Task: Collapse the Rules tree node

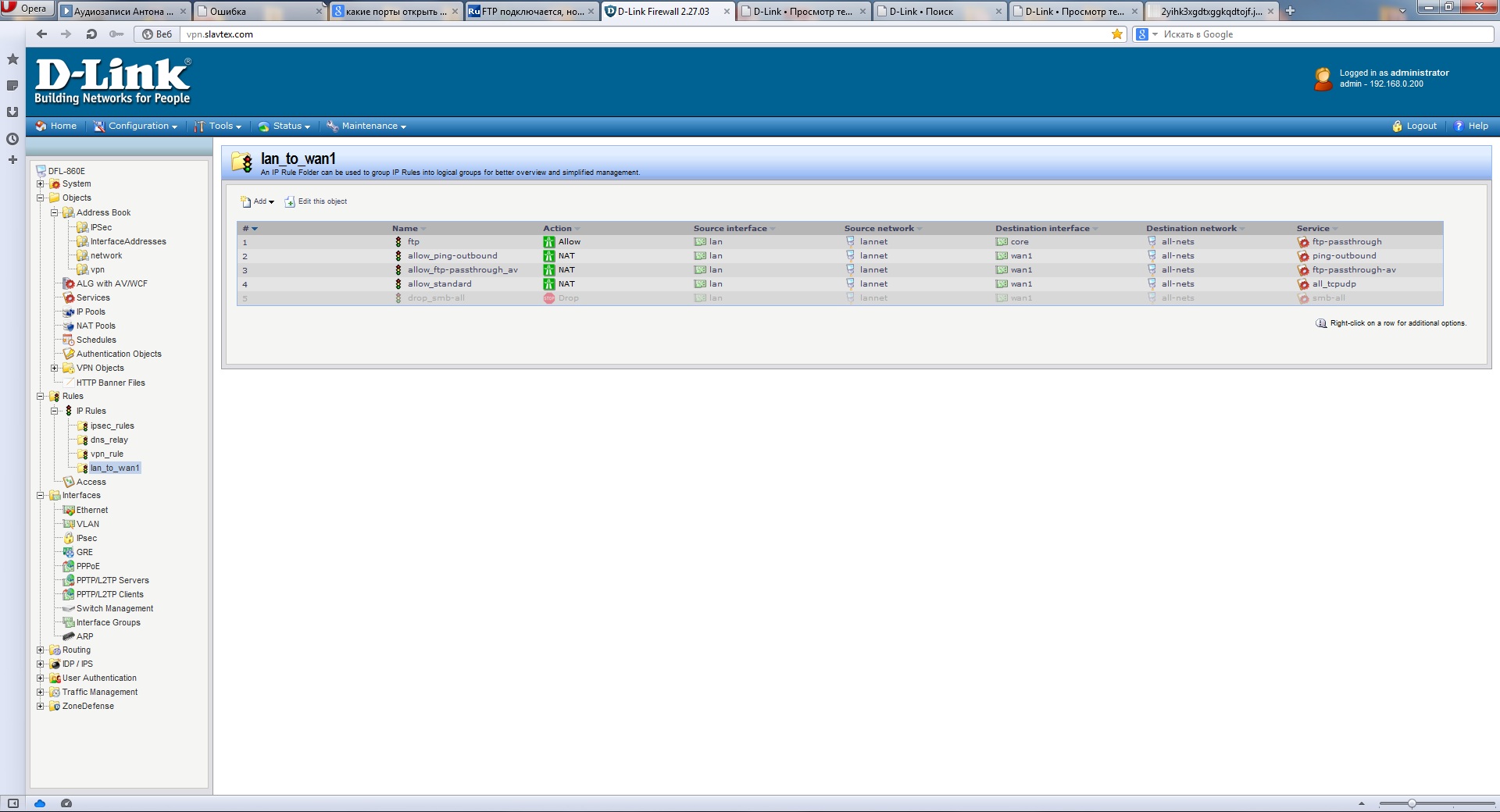Action: coord(41,397)
